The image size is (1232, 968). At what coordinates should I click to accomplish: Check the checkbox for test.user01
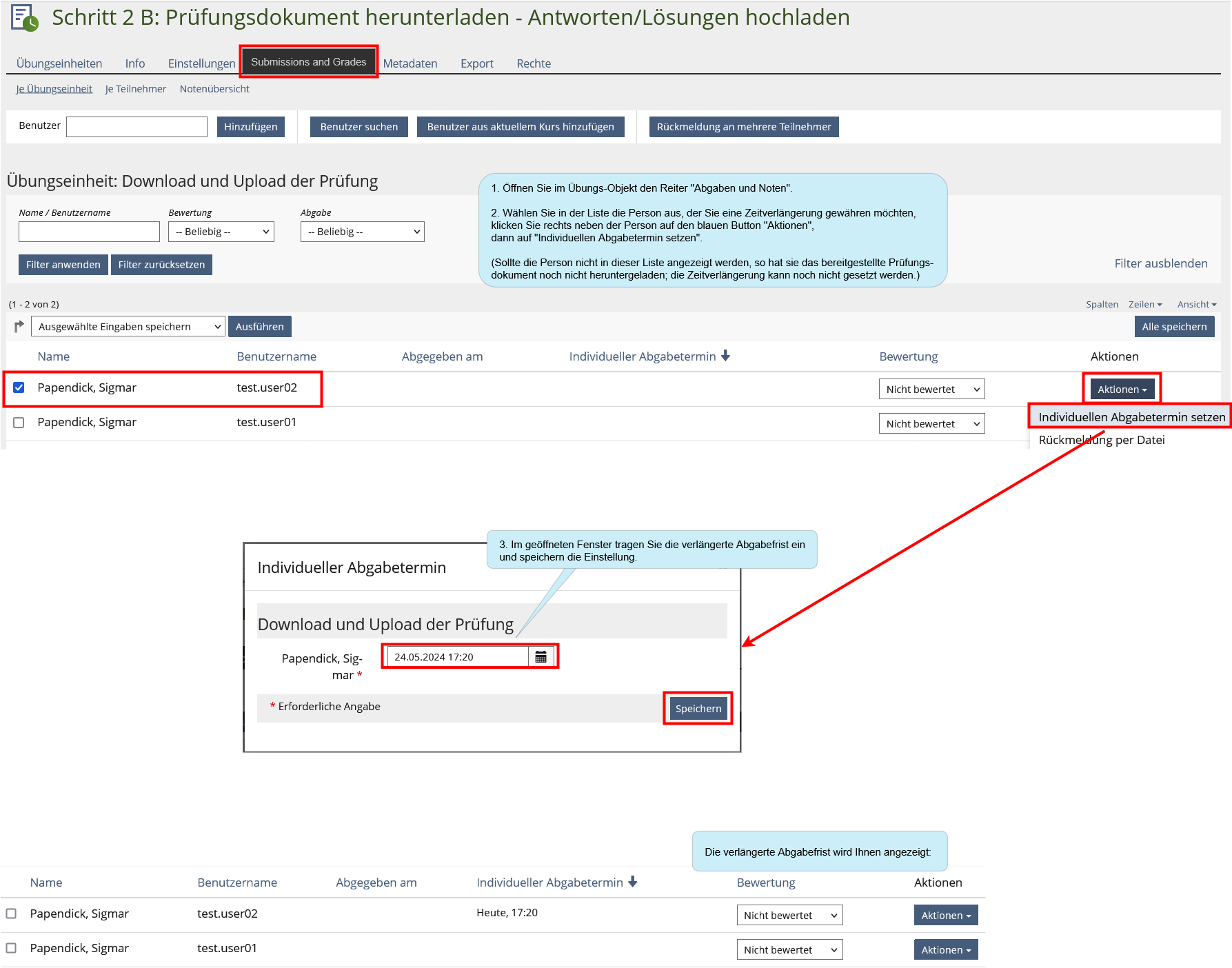point(19,423)
